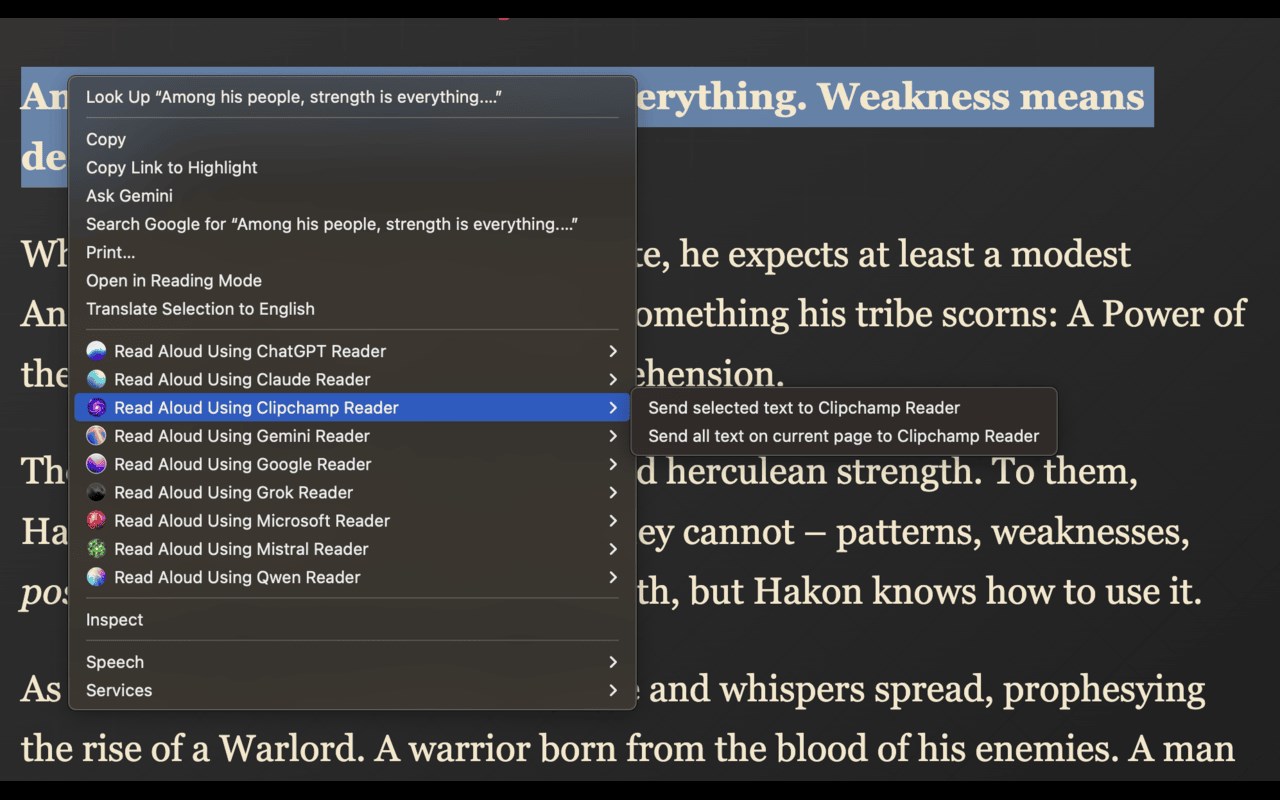Image resolution: width=1280 pixels, height=800 pixels.
Task: Click the Grok Reader icon
Action: [96, 492]
